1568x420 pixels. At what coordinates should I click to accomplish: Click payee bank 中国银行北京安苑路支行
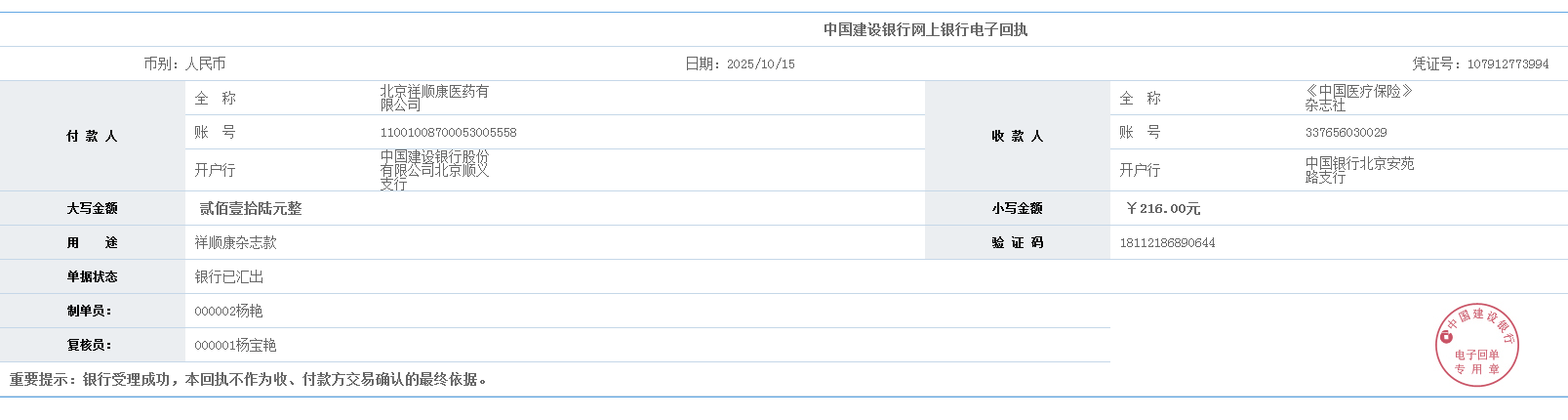(x=1359, y=170)
